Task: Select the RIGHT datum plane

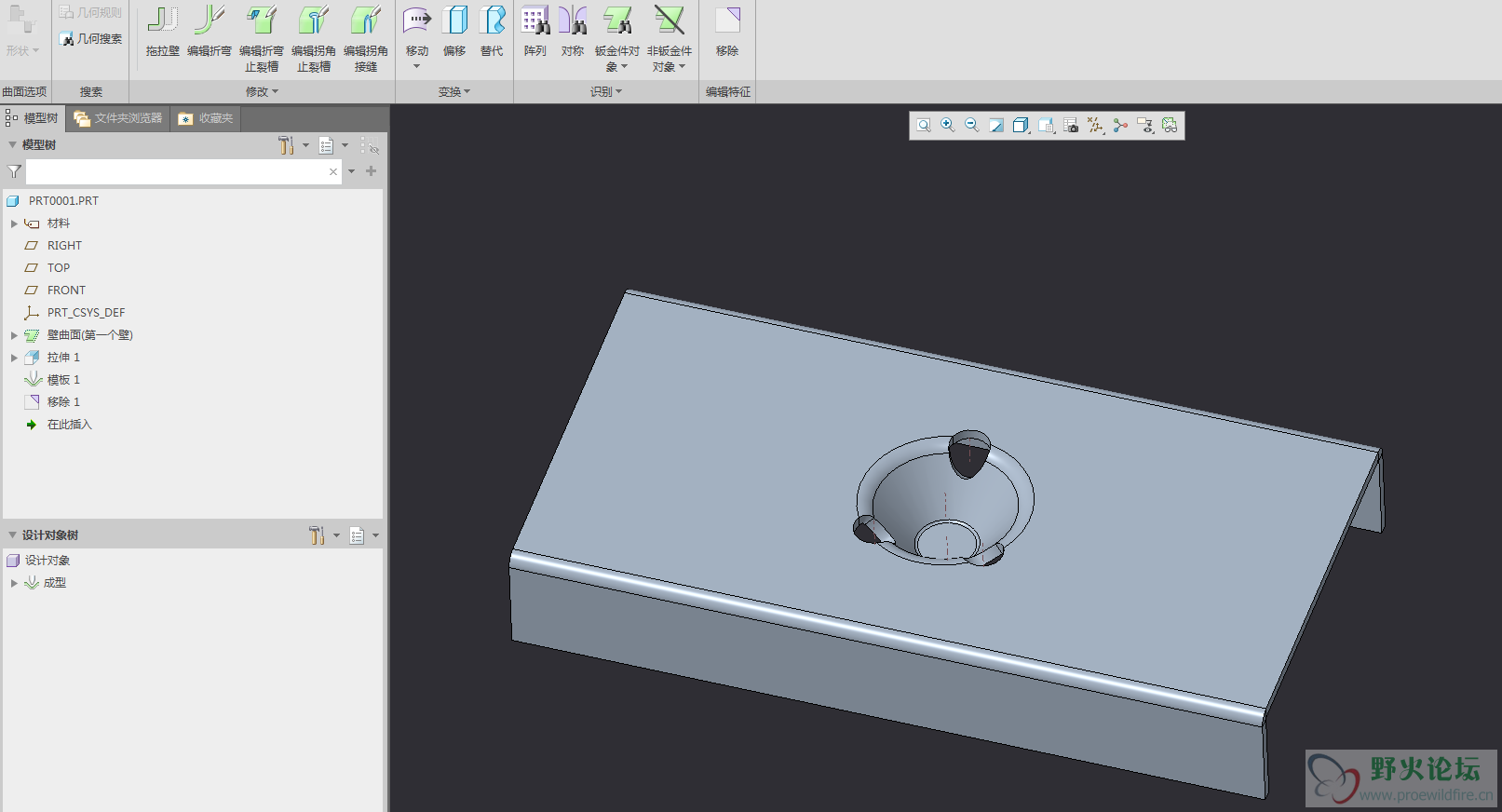Action: [64, 246]
